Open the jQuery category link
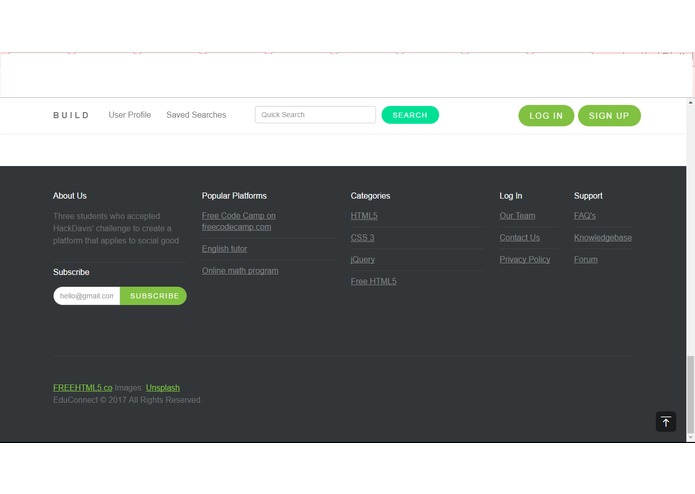The height and width of the screenshot is (494, 695). [363, 260]
